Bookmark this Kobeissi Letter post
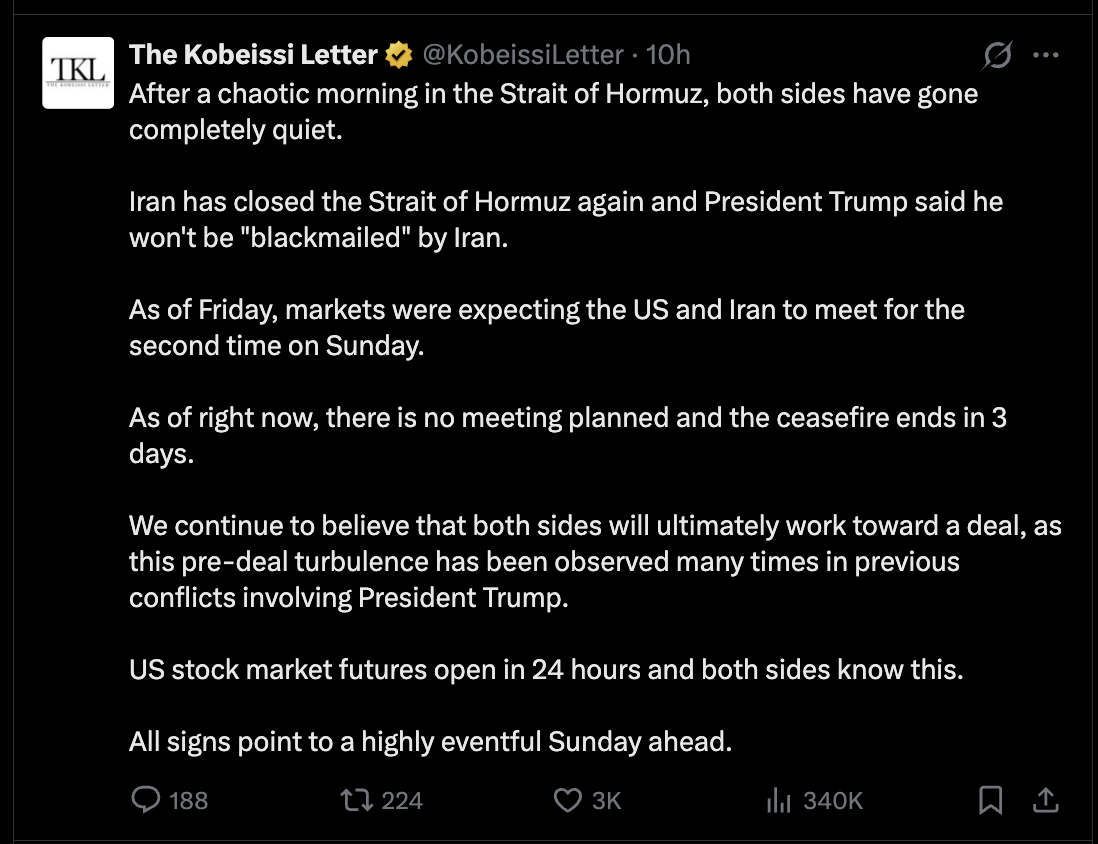Screen dimensions: 1098x844 pyautogui.click(x=990, y=800)
